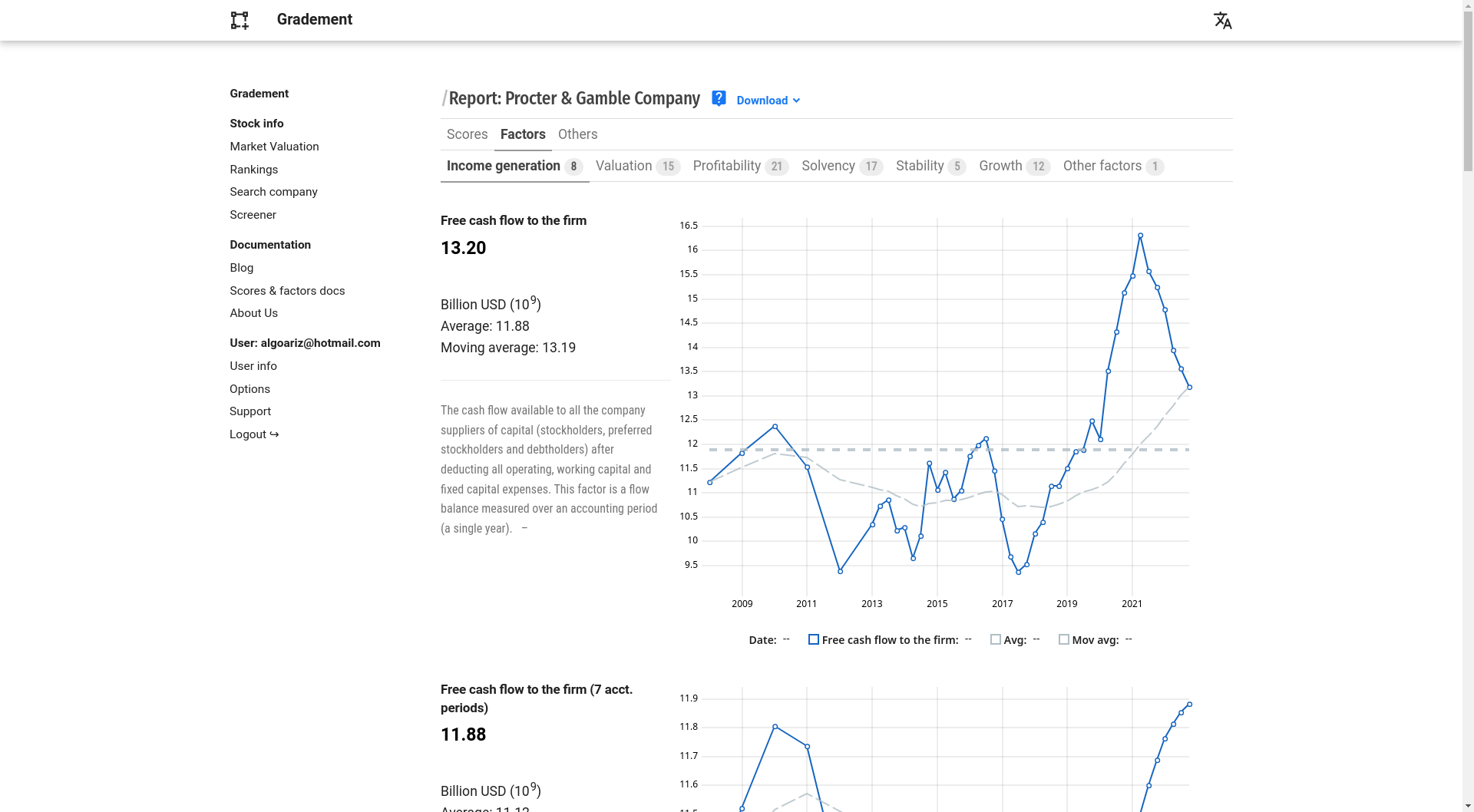Open the Screener page
Viewport: 1474px width, 812px height.
pos(253,215)
